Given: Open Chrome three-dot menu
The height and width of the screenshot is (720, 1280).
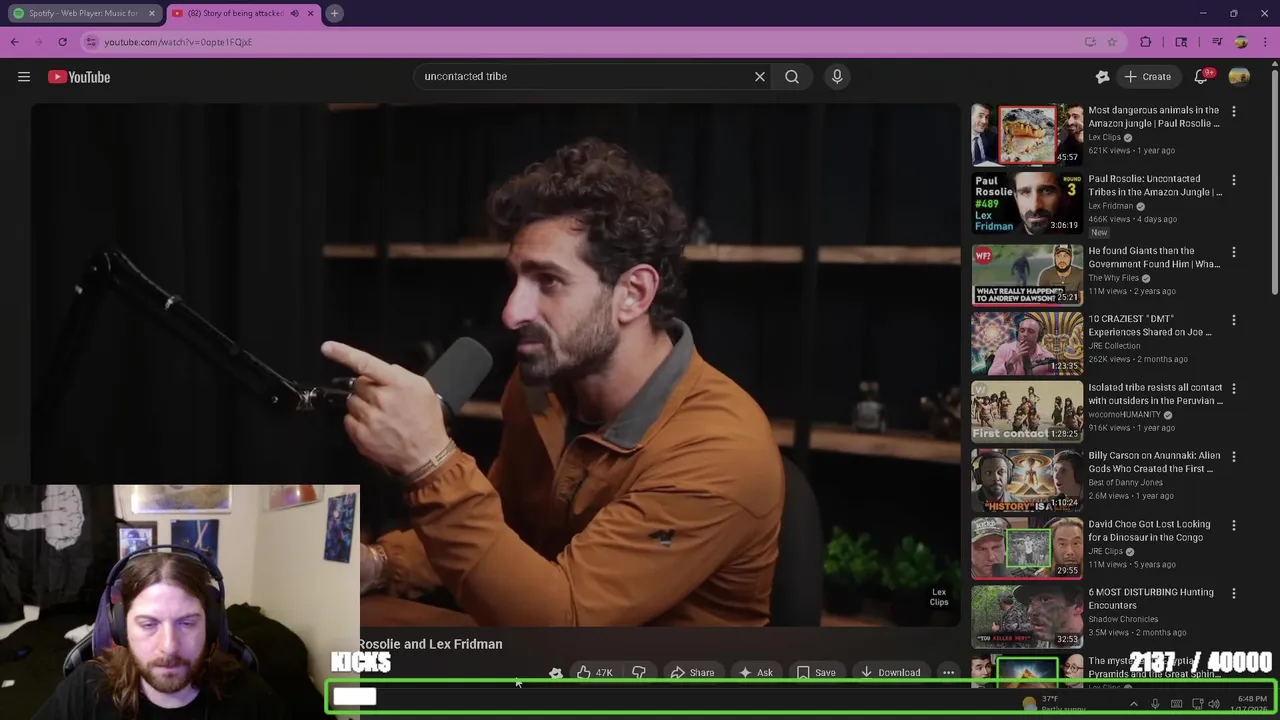Looking at the screenshot, I should [1266, 42].
